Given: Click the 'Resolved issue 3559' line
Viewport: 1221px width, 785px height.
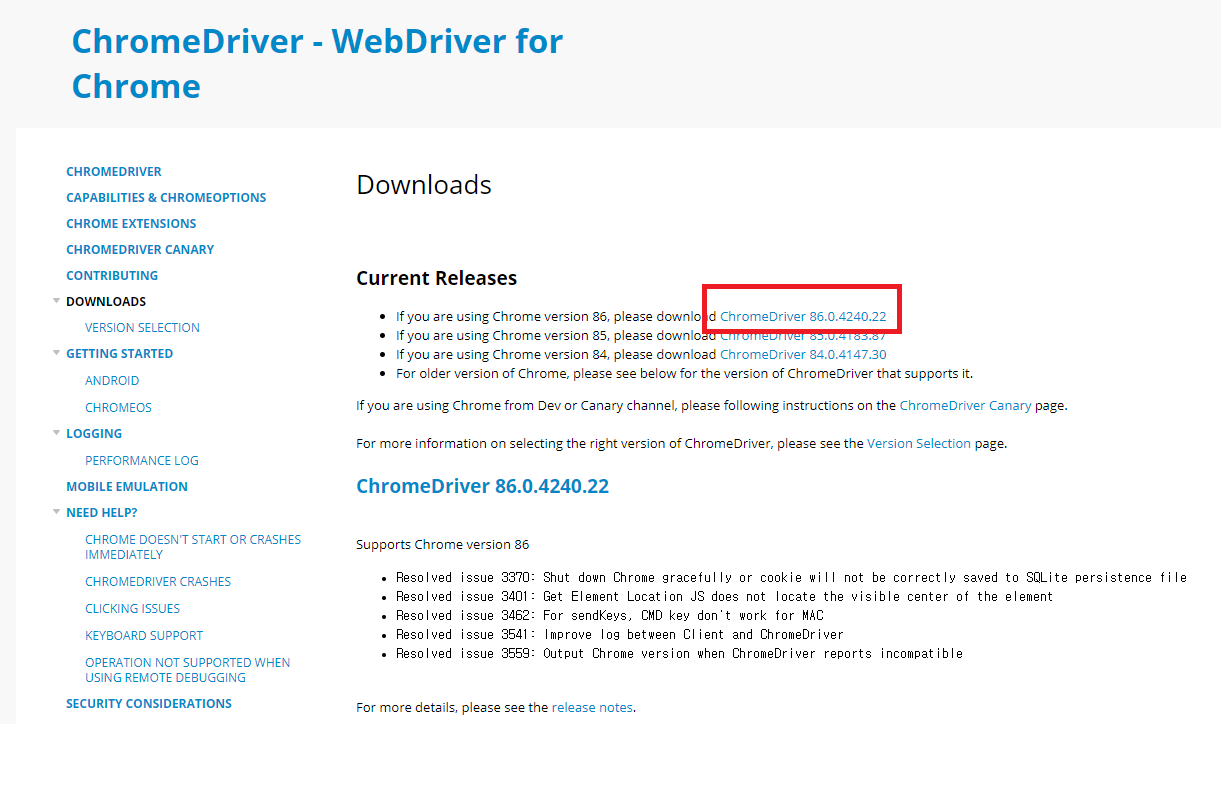Looking at the screenshot, I should click(679, 653).
